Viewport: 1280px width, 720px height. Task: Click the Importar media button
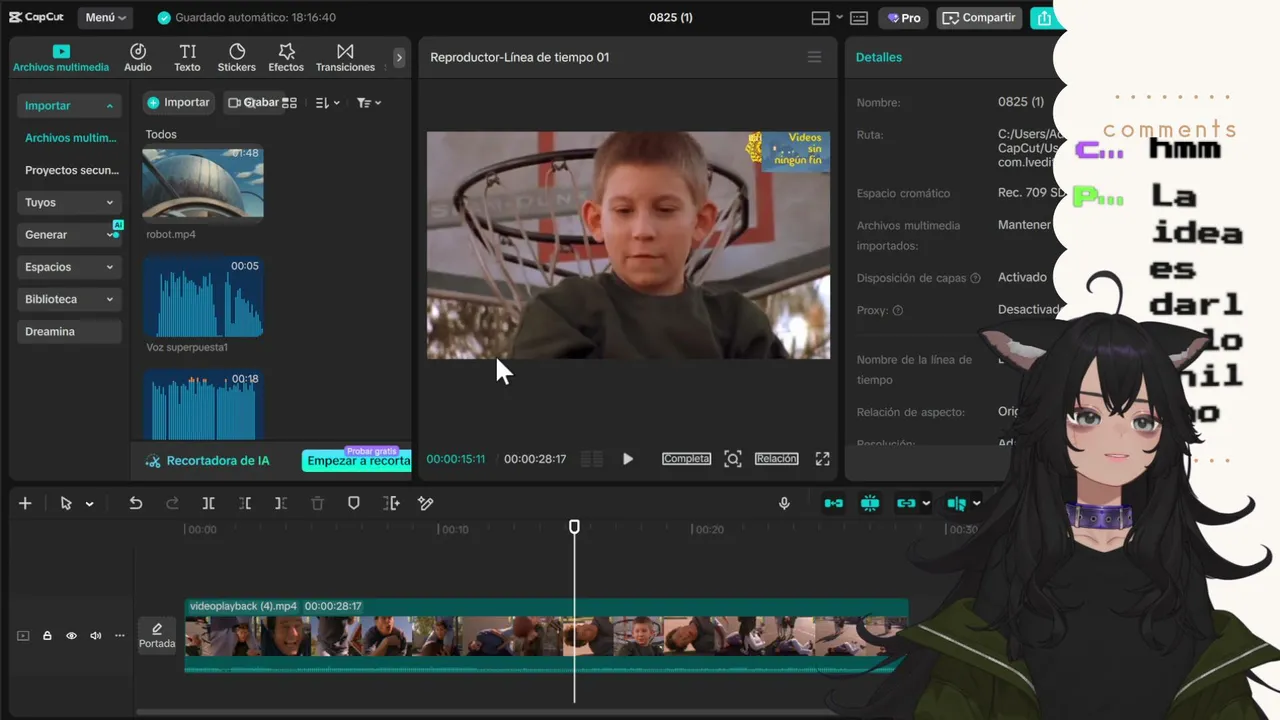pos(178,103)
